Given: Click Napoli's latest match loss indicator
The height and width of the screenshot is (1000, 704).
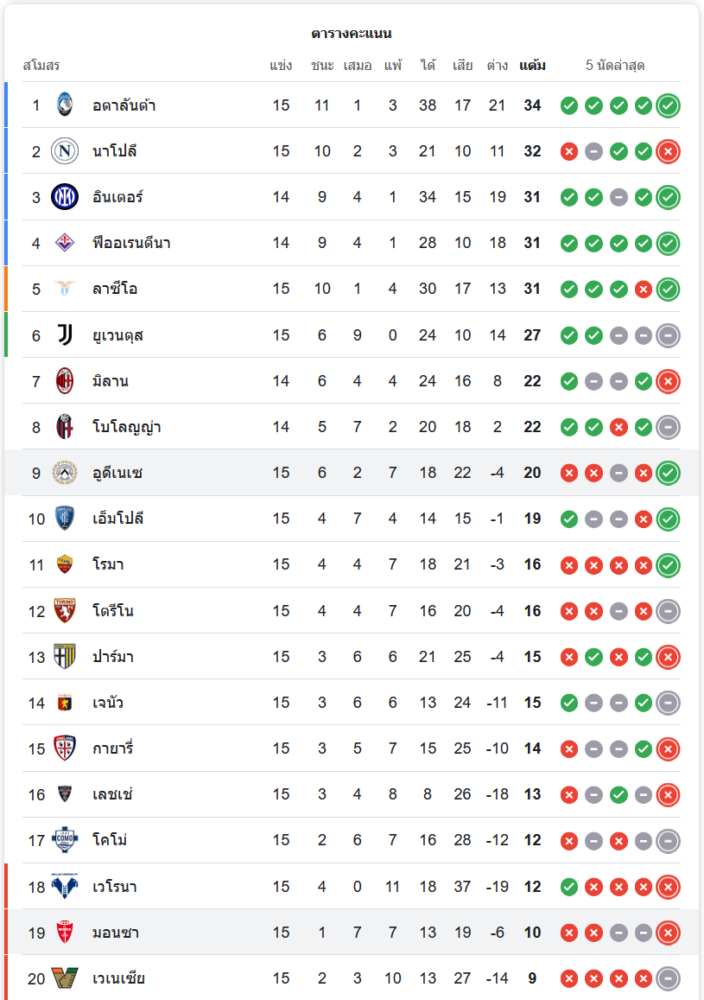Looking at the screenshot, I should (668, 151).
